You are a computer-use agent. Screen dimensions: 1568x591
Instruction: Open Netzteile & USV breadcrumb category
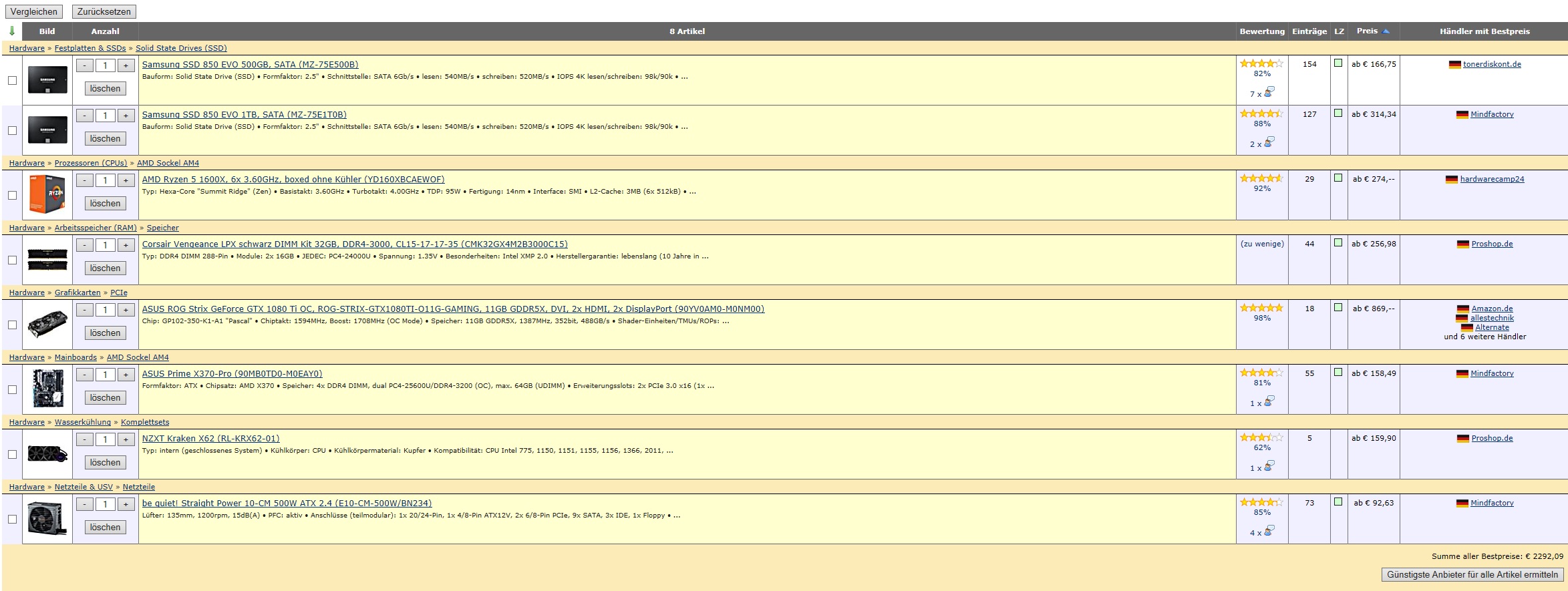pyautogui.click(x=84, y=487)
